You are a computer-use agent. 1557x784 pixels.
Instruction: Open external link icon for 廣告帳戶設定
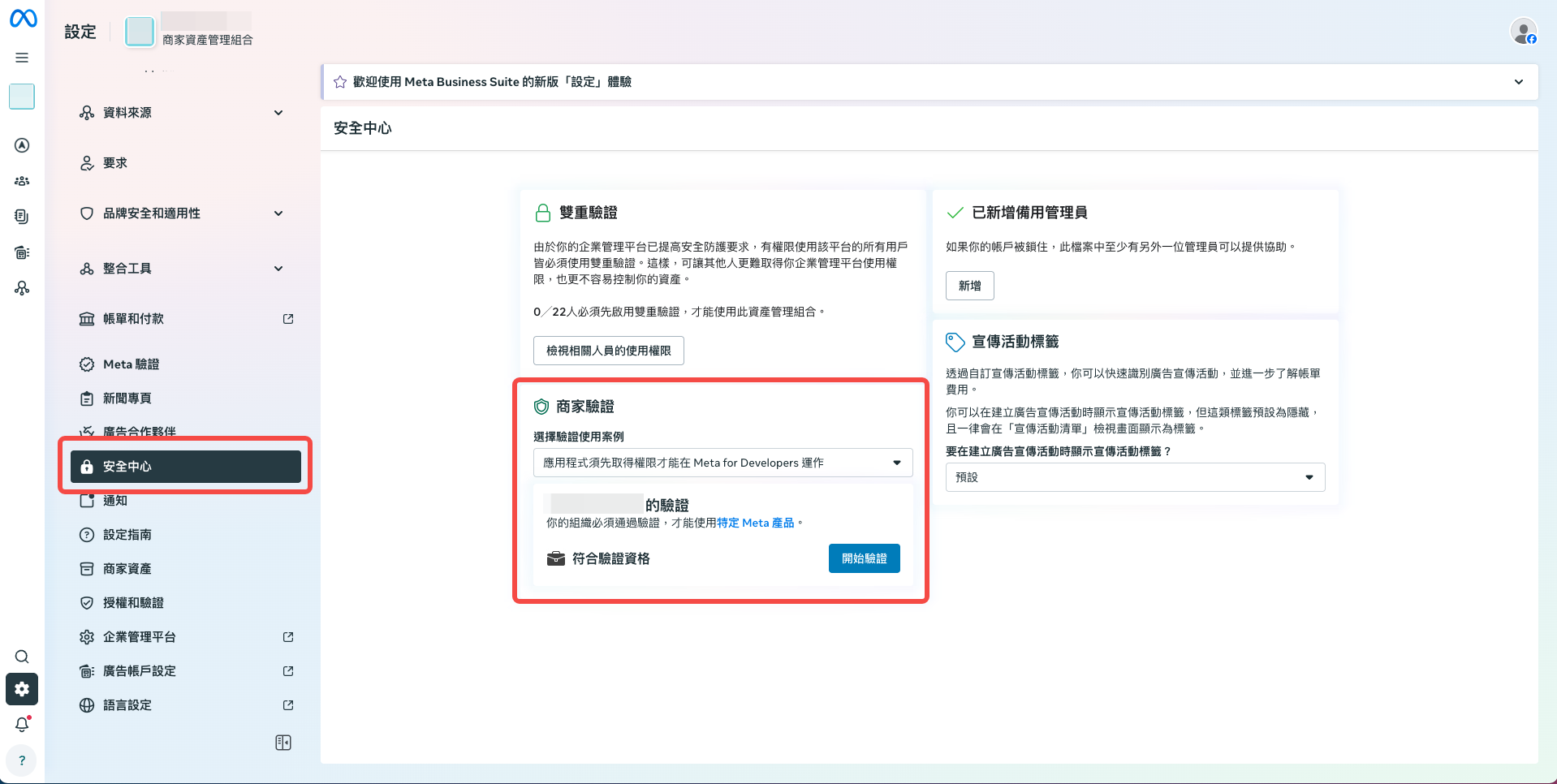(x=288, y=671)
